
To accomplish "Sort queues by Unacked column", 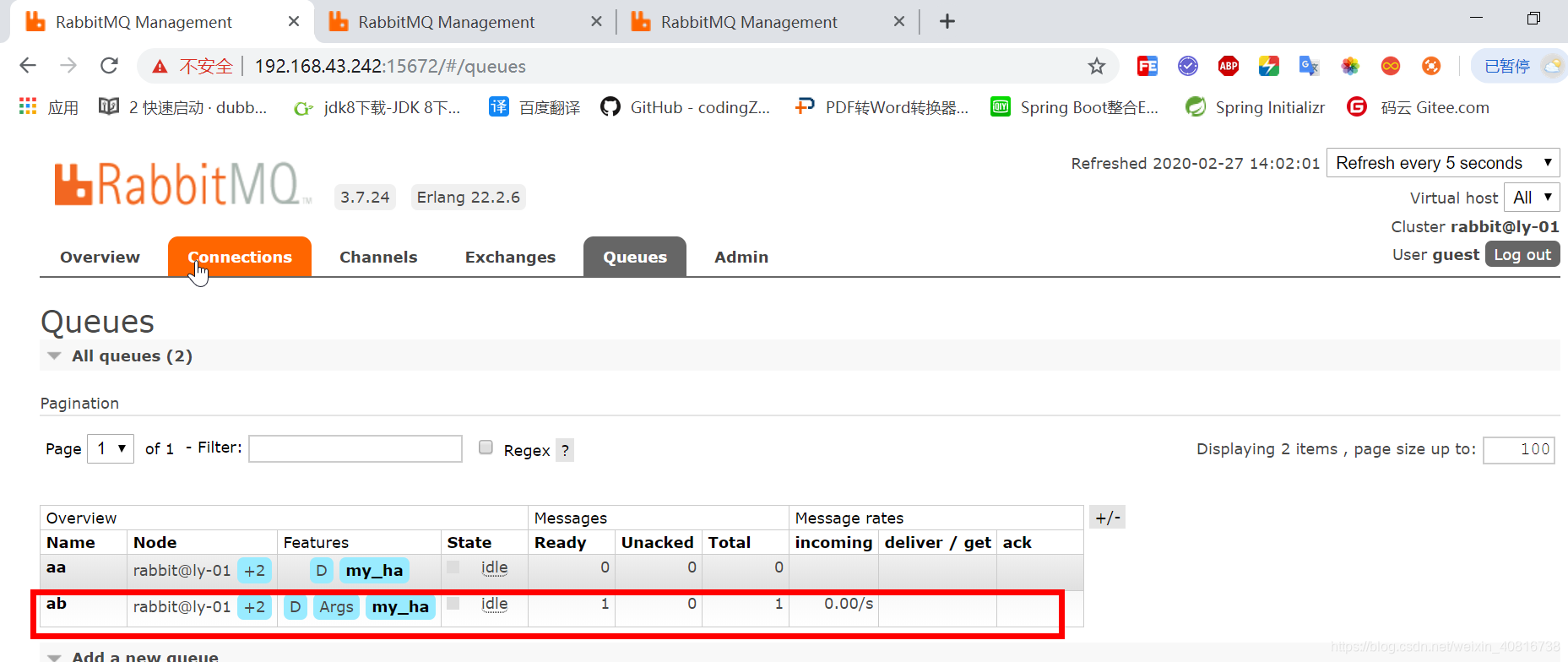I will point(657,542).
